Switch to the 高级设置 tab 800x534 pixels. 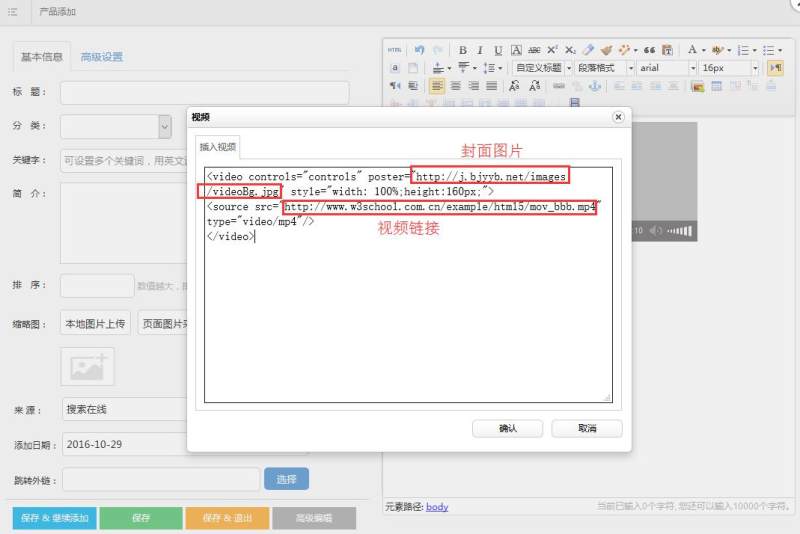102,57
